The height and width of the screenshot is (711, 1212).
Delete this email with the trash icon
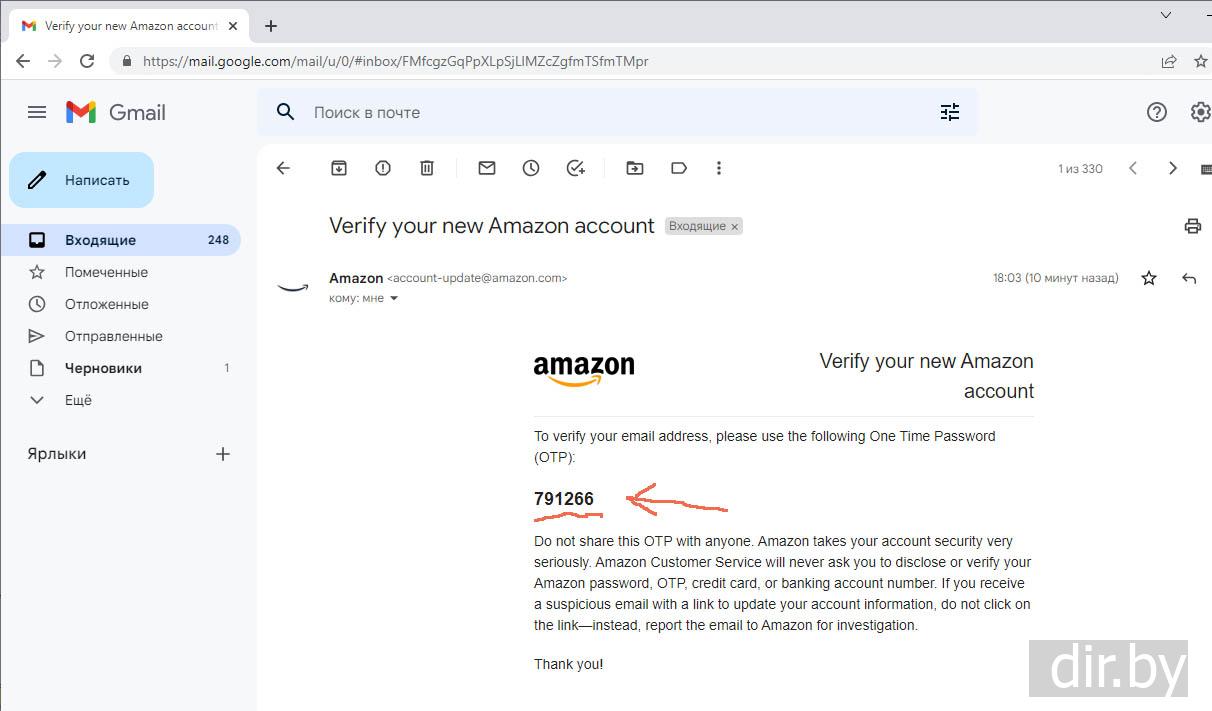pyautogui.click(x=427, y=168)
